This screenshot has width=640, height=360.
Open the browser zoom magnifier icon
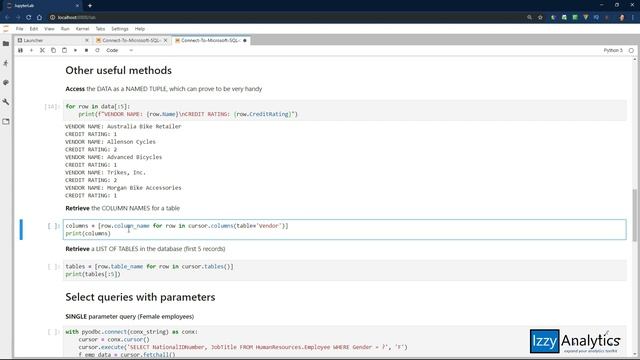[x=529, y=17]
